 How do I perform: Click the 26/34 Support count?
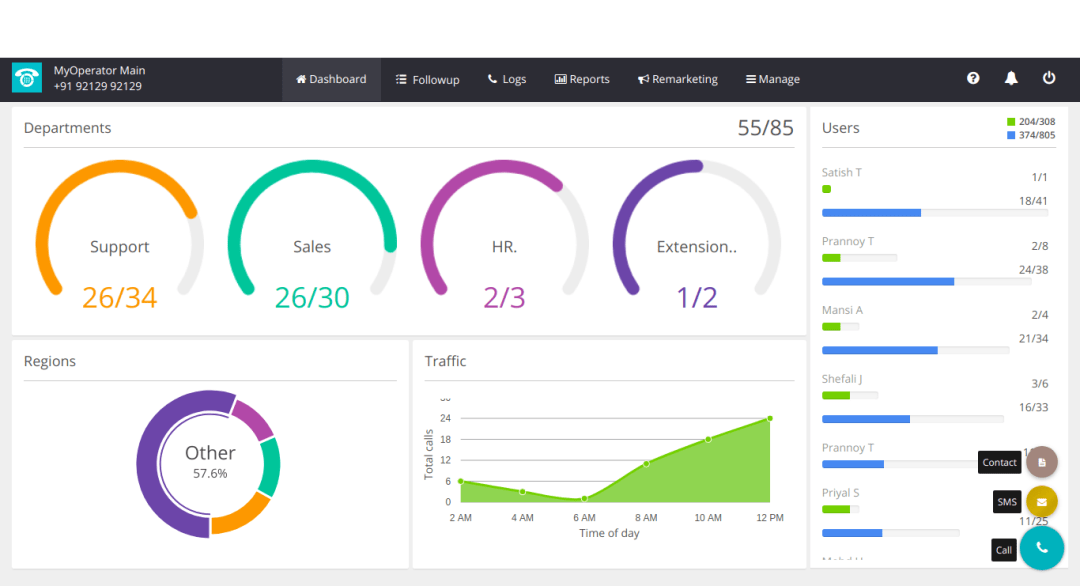click(x=120, y=297)
